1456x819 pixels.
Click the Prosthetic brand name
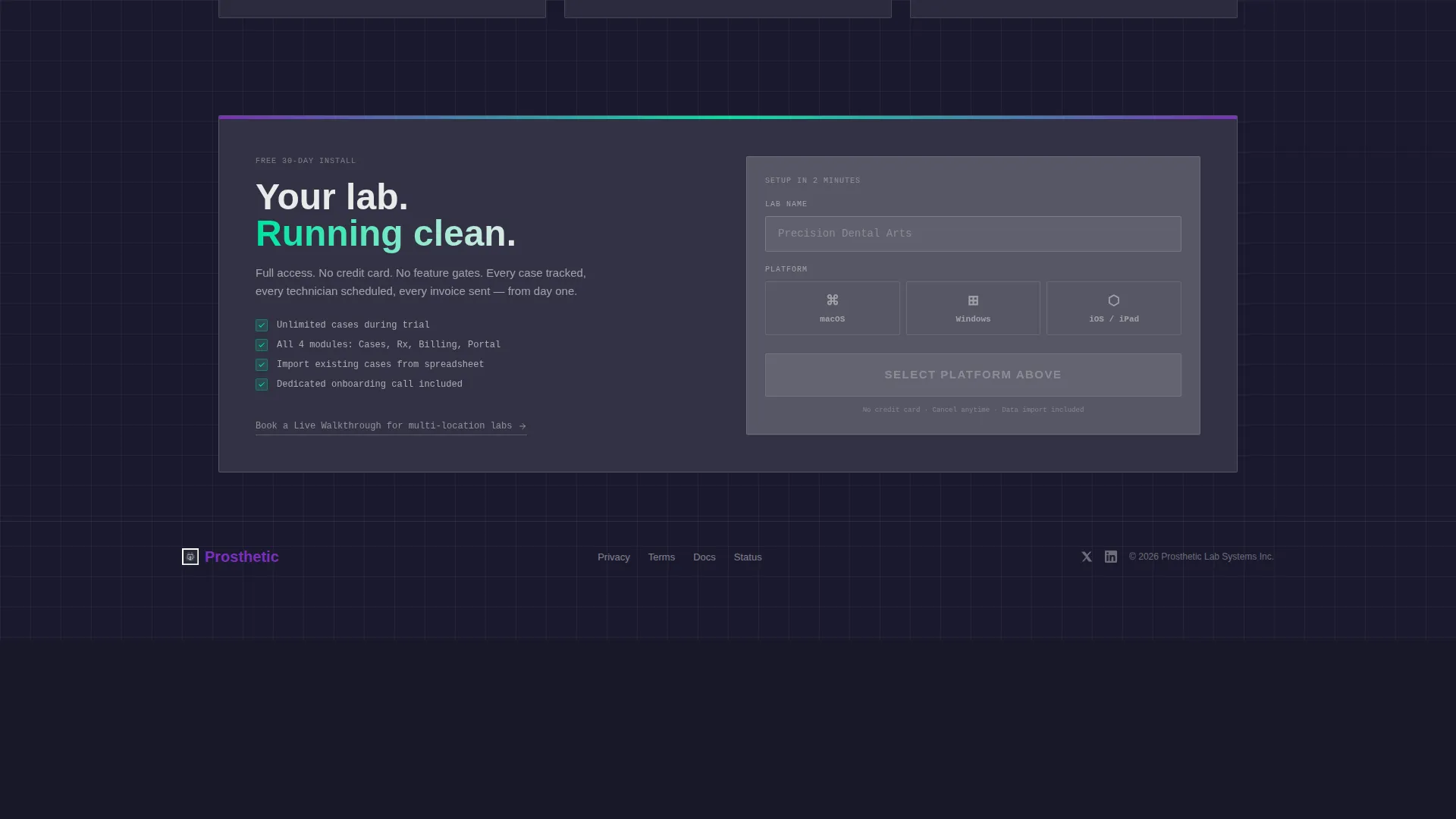tap(242, 557)
